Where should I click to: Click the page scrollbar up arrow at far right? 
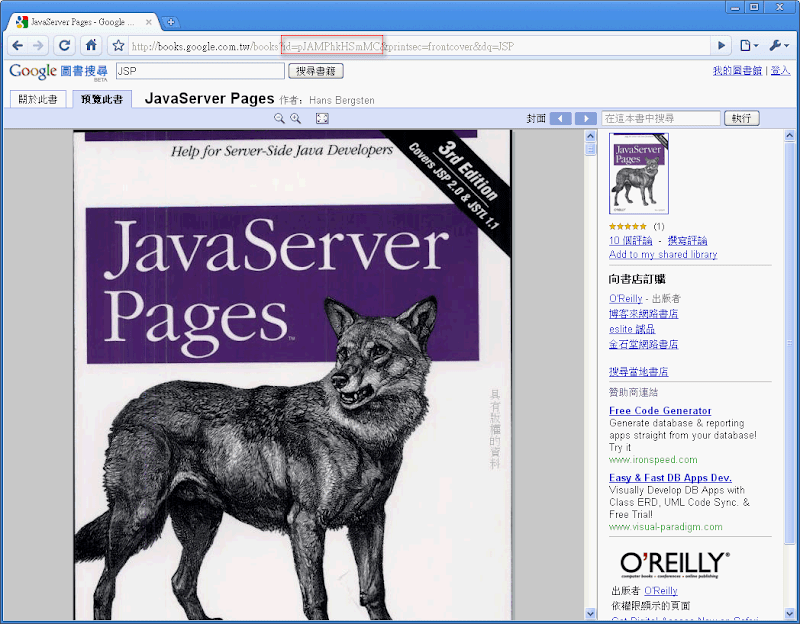789,136
